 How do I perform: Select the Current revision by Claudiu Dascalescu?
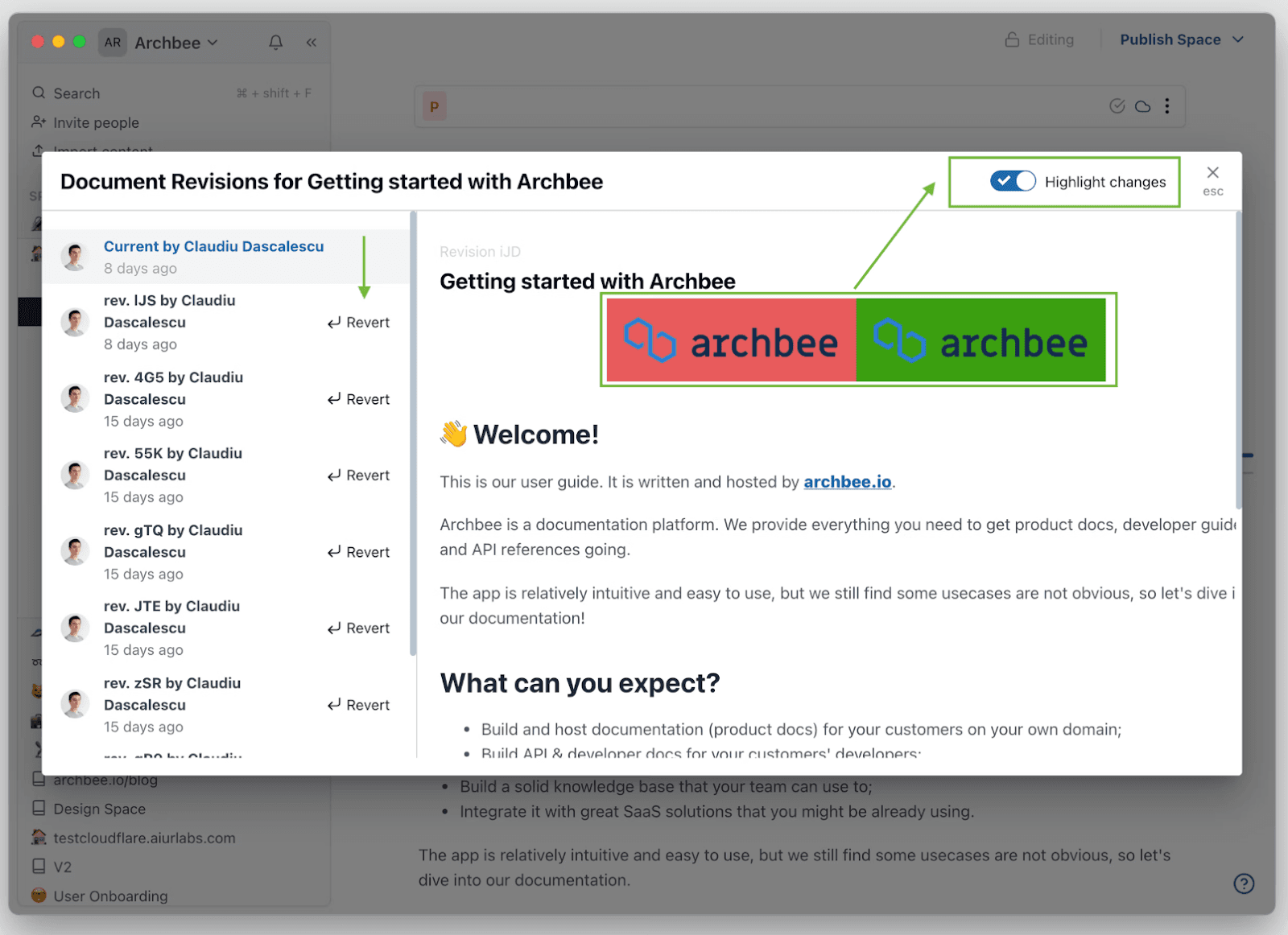(x=213, y=247)
